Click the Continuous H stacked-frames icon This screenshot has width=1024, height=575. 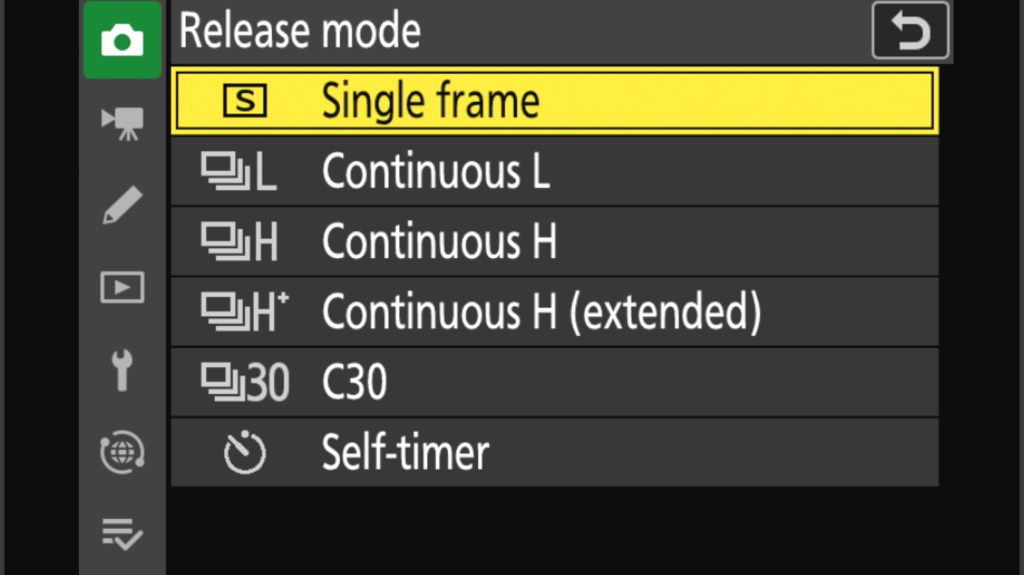238,242
